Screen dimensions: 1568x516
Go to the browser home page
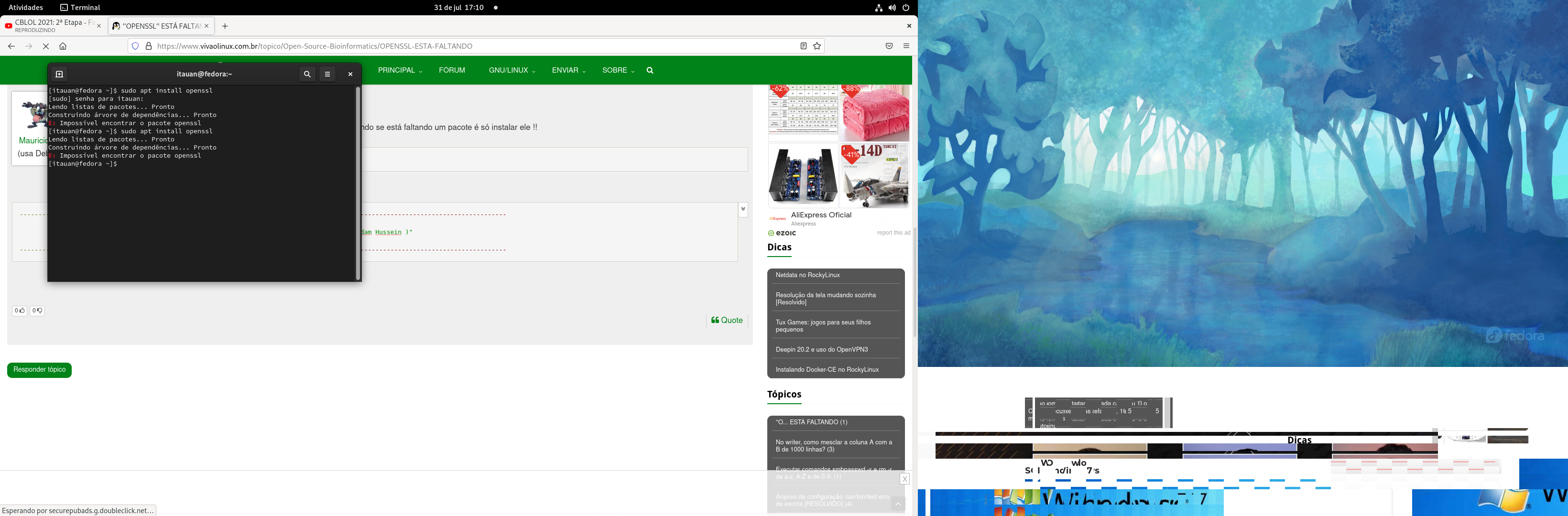tap(63, 46)
